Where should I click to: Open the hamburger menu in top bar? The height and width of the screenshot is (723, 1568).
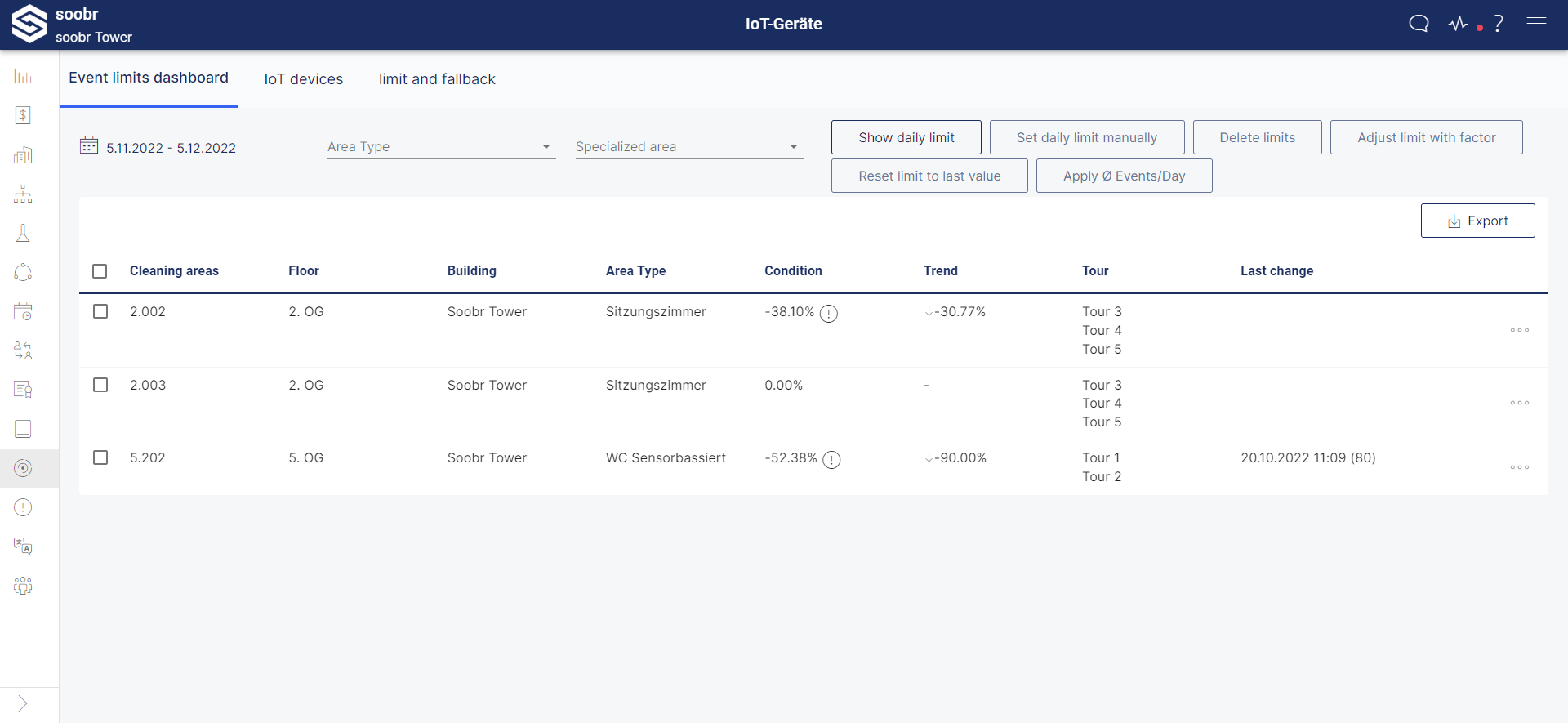click(1536, 24)
